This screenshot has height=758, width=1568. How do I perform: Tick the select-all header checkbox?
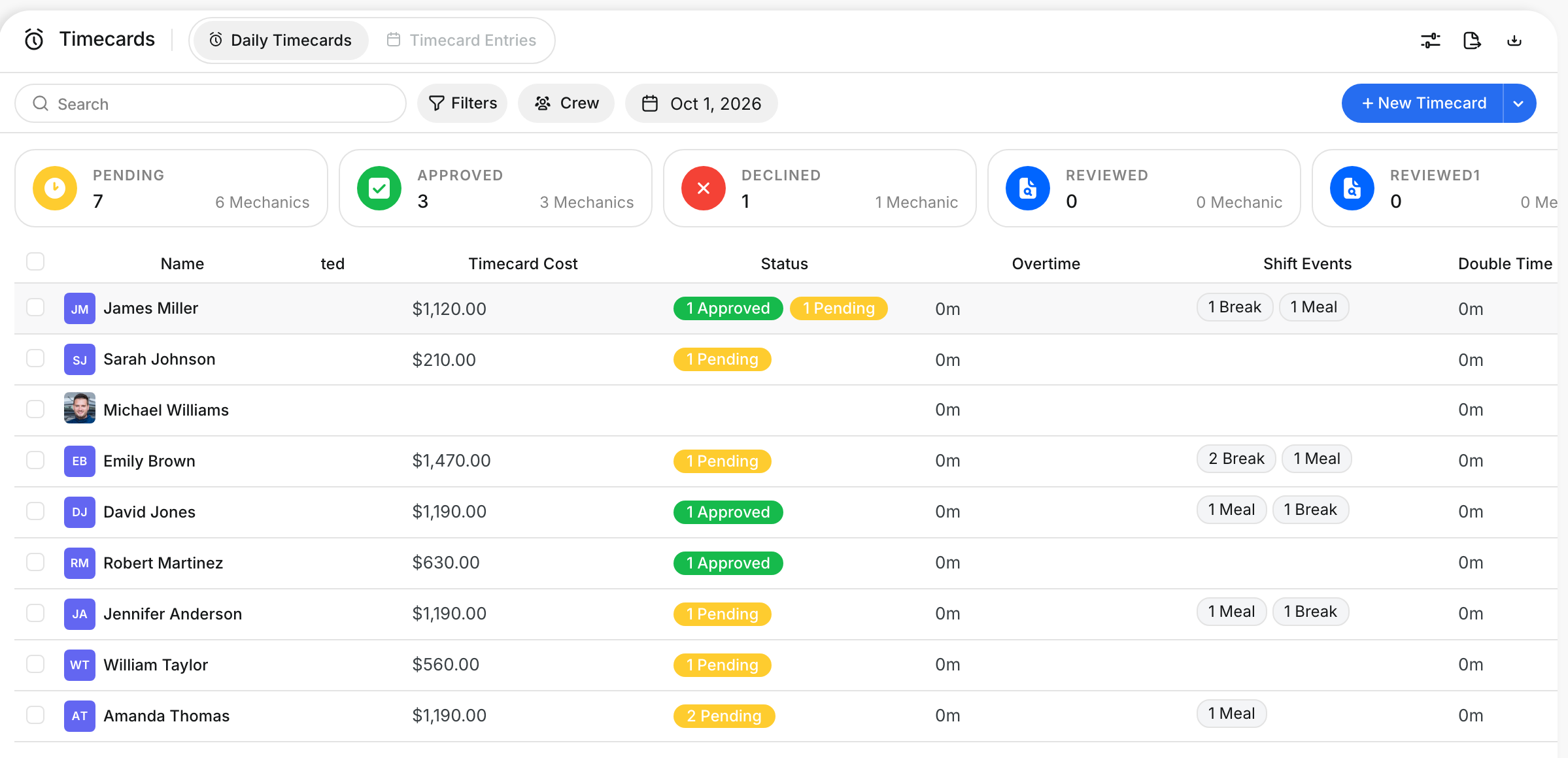click(x=35, y=261)
